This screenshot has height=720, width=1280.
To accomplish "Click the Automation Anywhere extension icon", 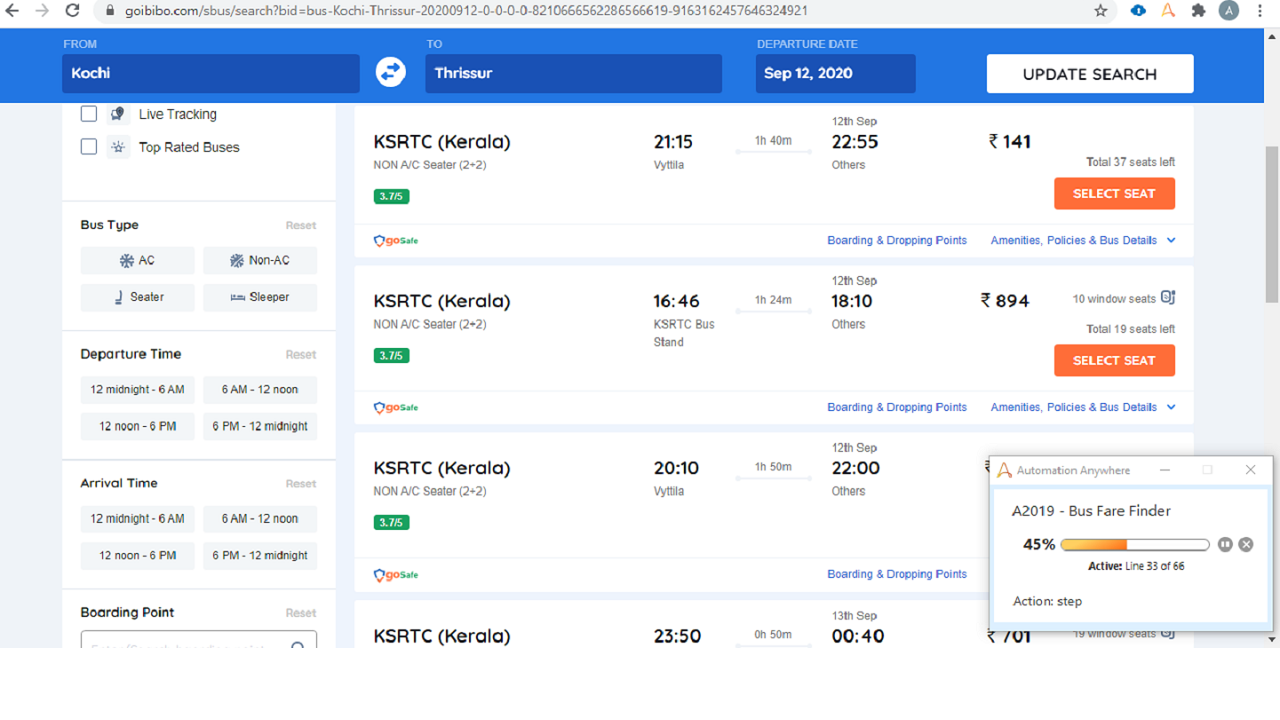I will click(x=1168, y=11).
